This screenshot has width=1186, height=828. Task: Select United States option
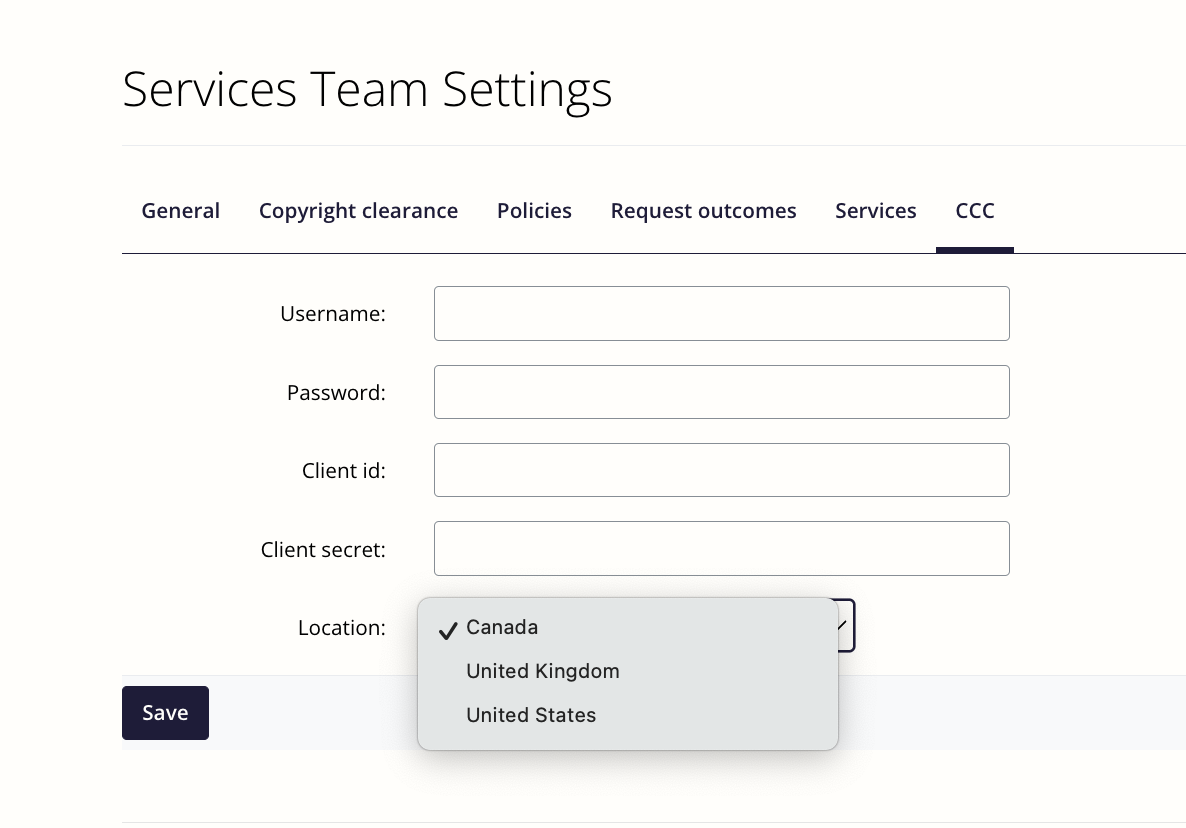(x=628, y=715)
